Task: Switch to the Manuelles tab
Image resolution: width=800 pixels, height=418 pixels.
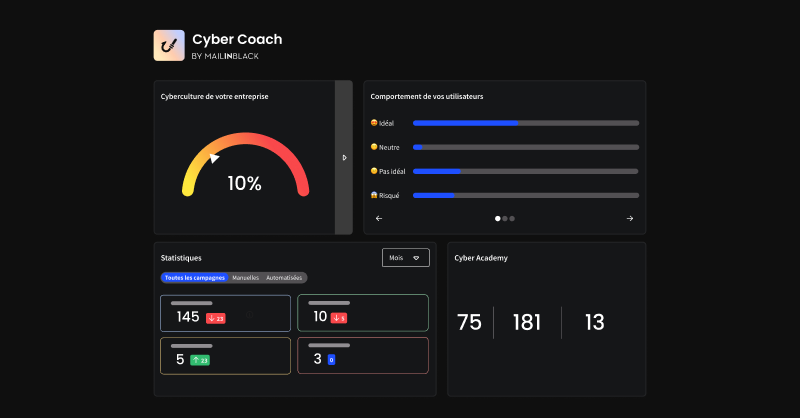Action: coord(245,278)
